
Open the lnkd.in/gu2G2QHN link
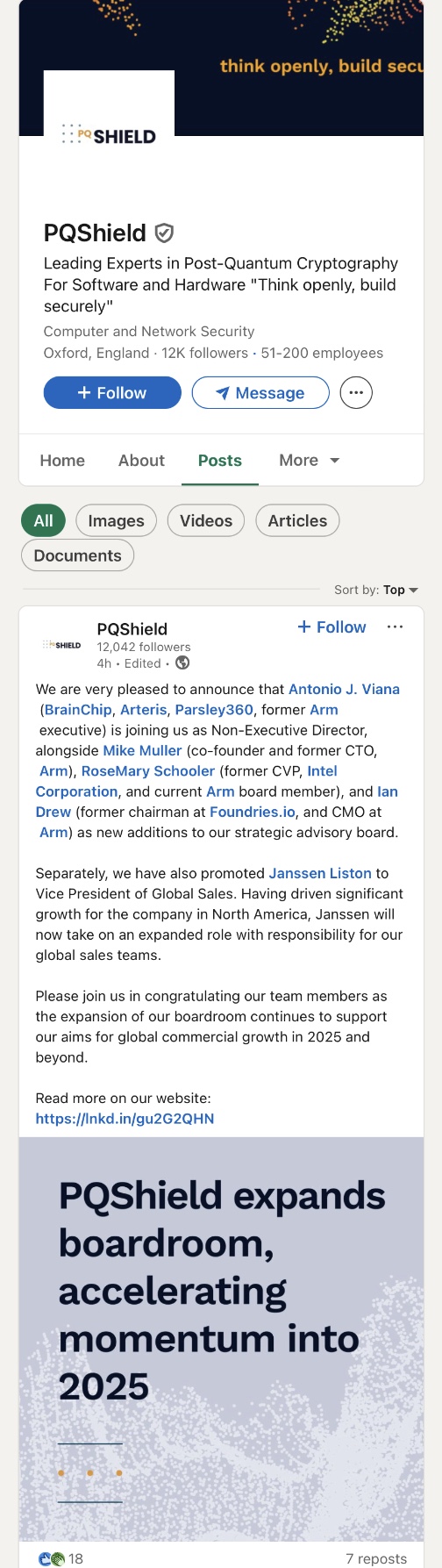click(125, 1119)
